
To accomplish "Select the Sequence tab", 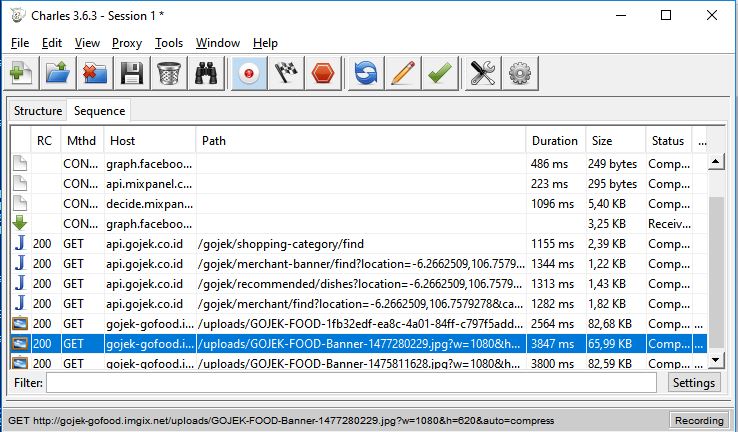I will tap(99, 111).
